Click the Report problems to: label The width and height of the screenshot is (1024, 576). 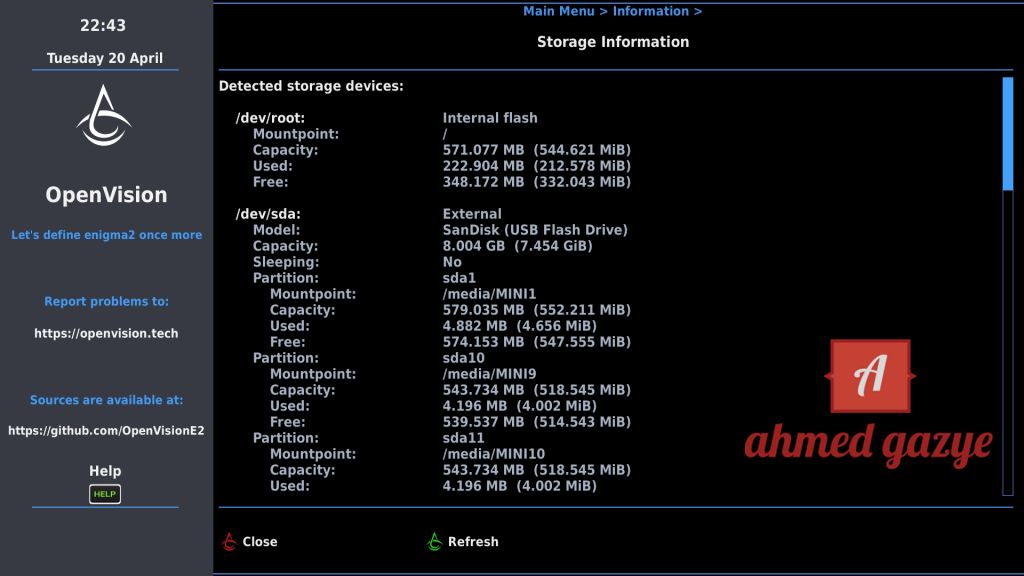106,302
